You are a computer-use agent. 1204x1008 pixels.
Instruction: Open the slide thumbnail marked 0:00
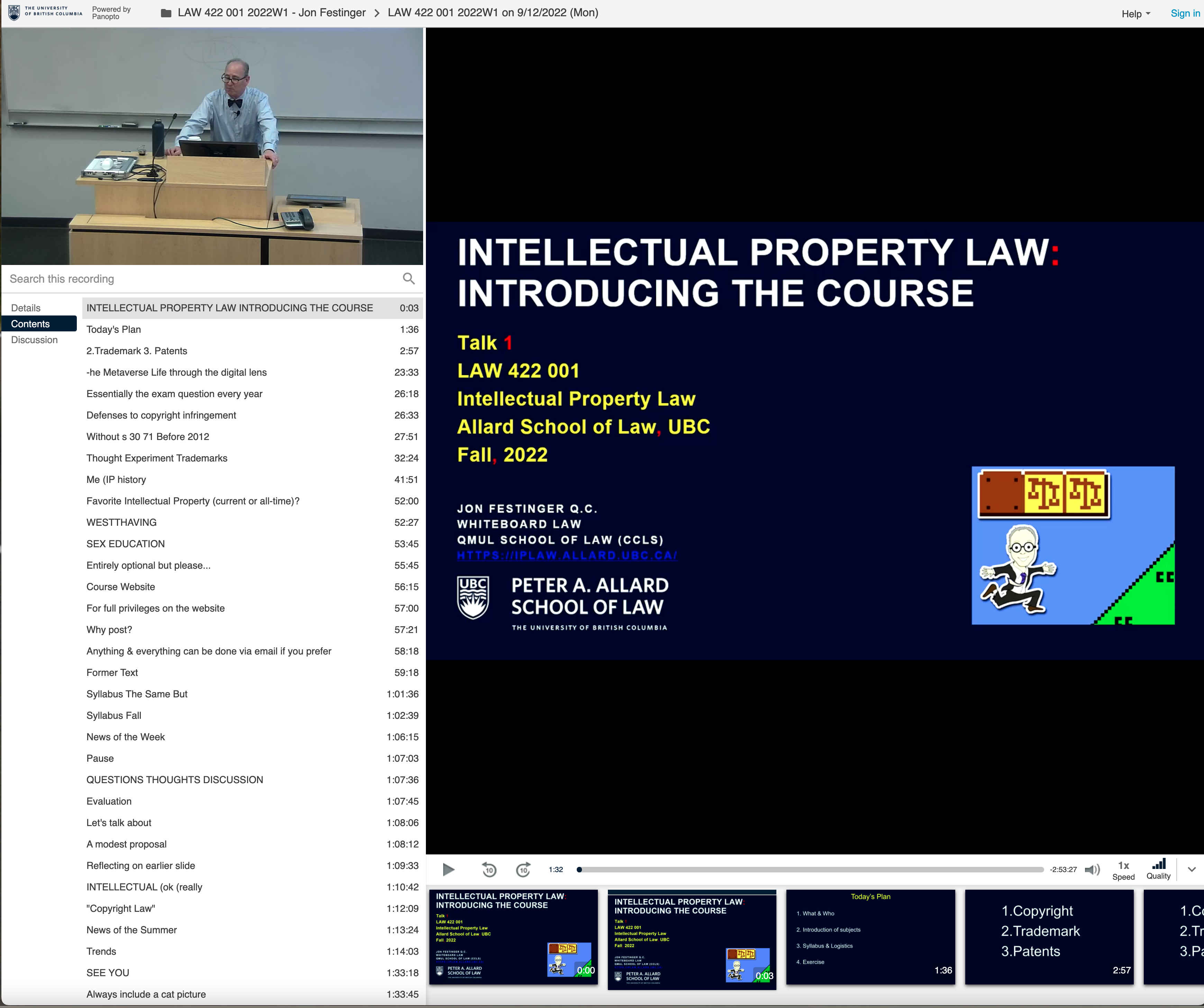[513, 937]
